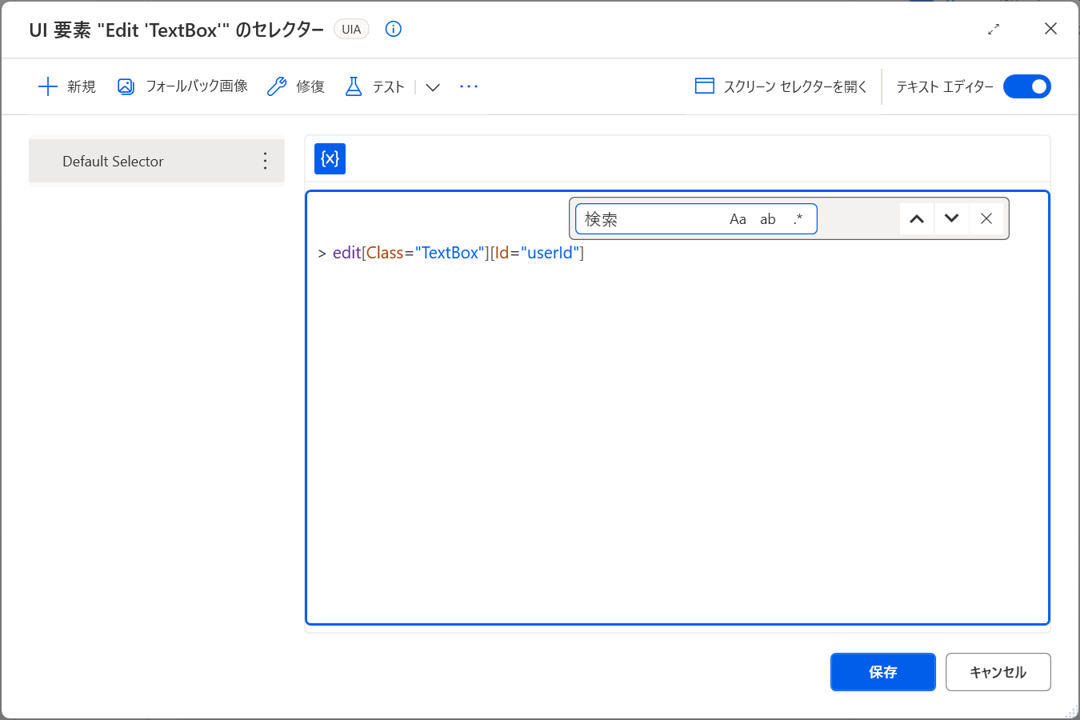Click the info icon next to UIA badge
1080x720 pixels.
click(393, 29)
